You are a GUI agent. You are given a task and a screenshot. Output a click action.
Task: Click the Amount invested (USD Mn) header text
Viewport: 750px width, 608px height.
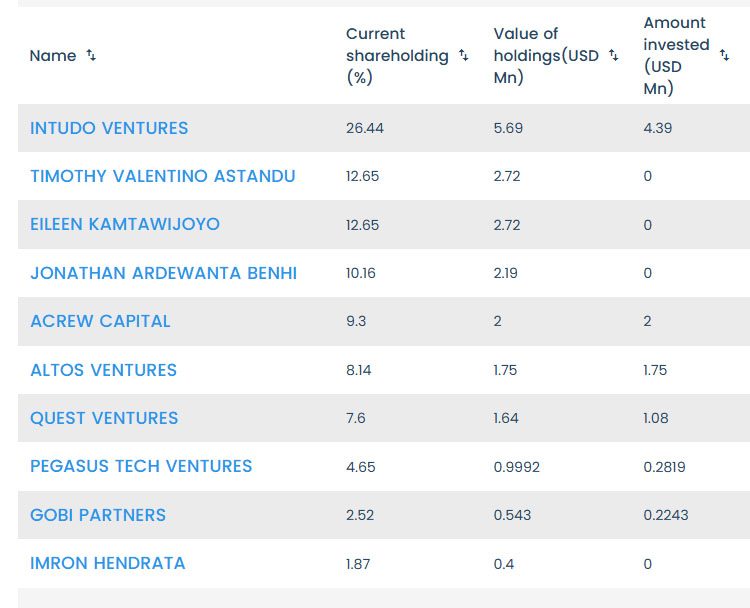point(676,56)
